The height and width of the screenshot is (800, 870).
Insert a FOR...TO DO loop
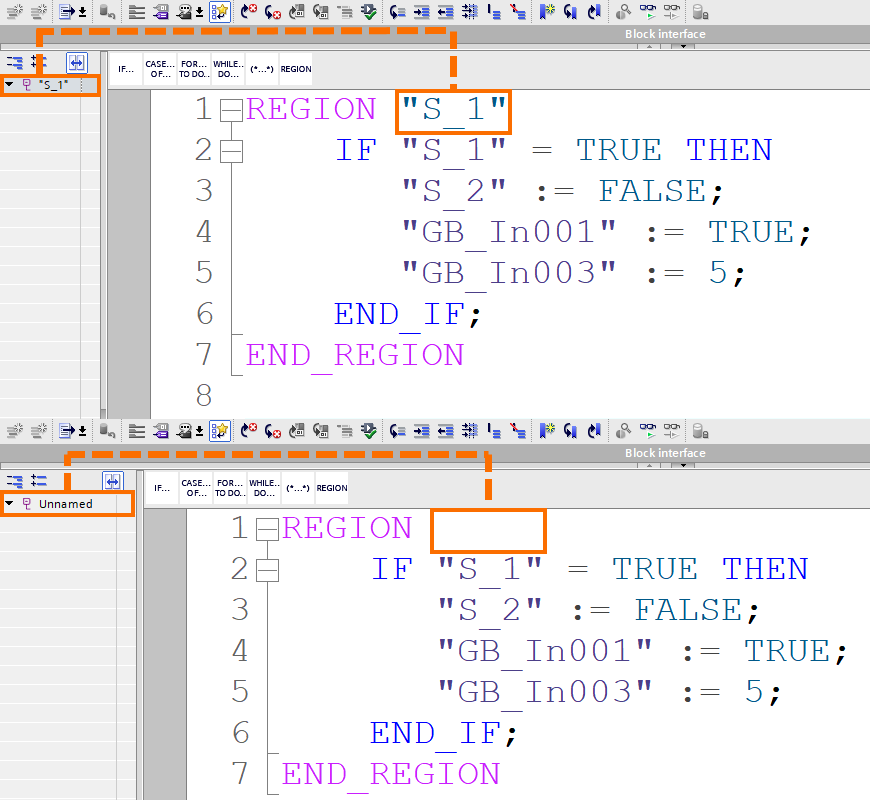tap(193, 68)
